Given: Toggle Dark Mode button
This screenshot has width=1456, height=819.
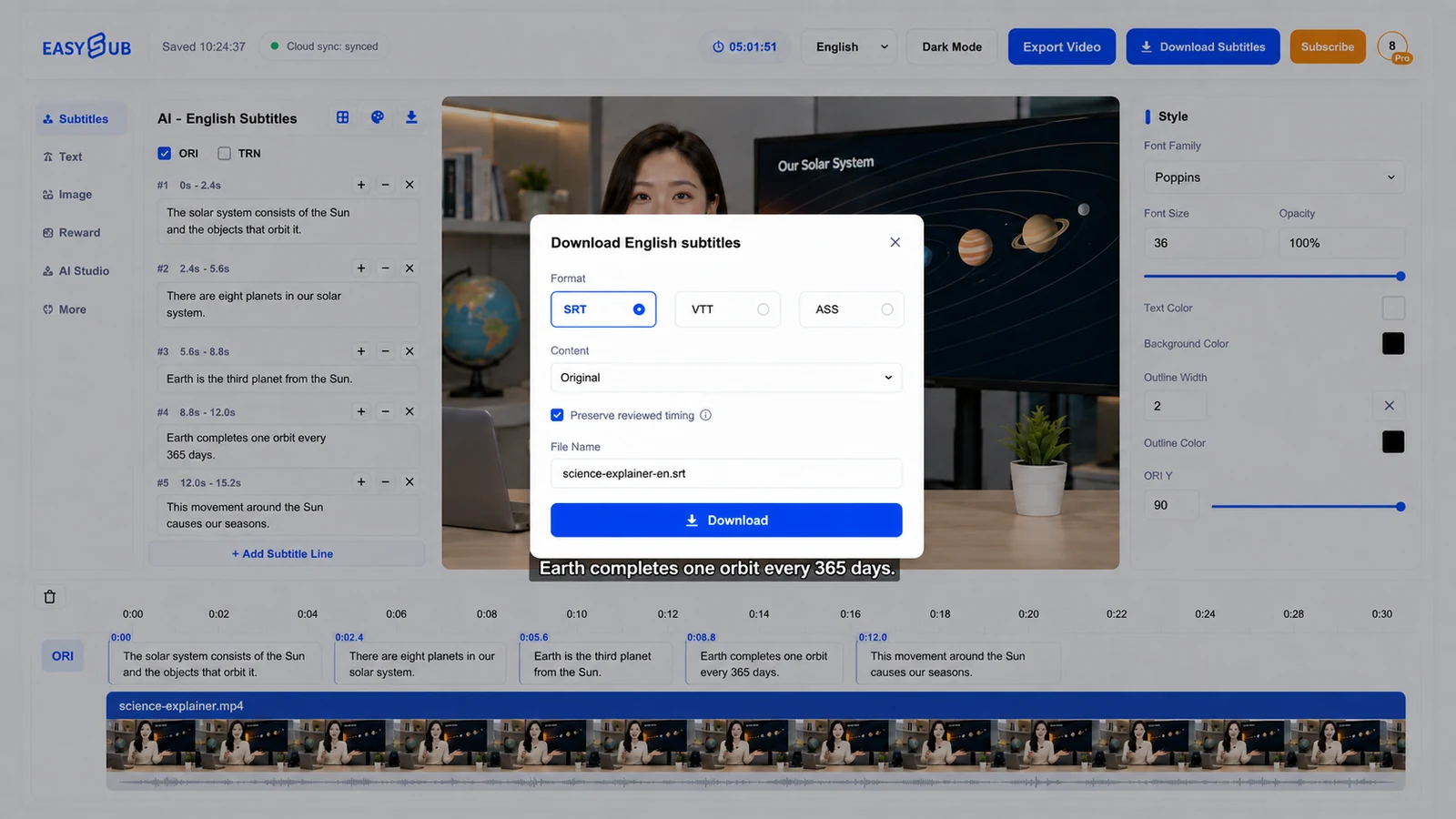Looking at the screenshot, I should pyautogui.click(x=952, y=46).
